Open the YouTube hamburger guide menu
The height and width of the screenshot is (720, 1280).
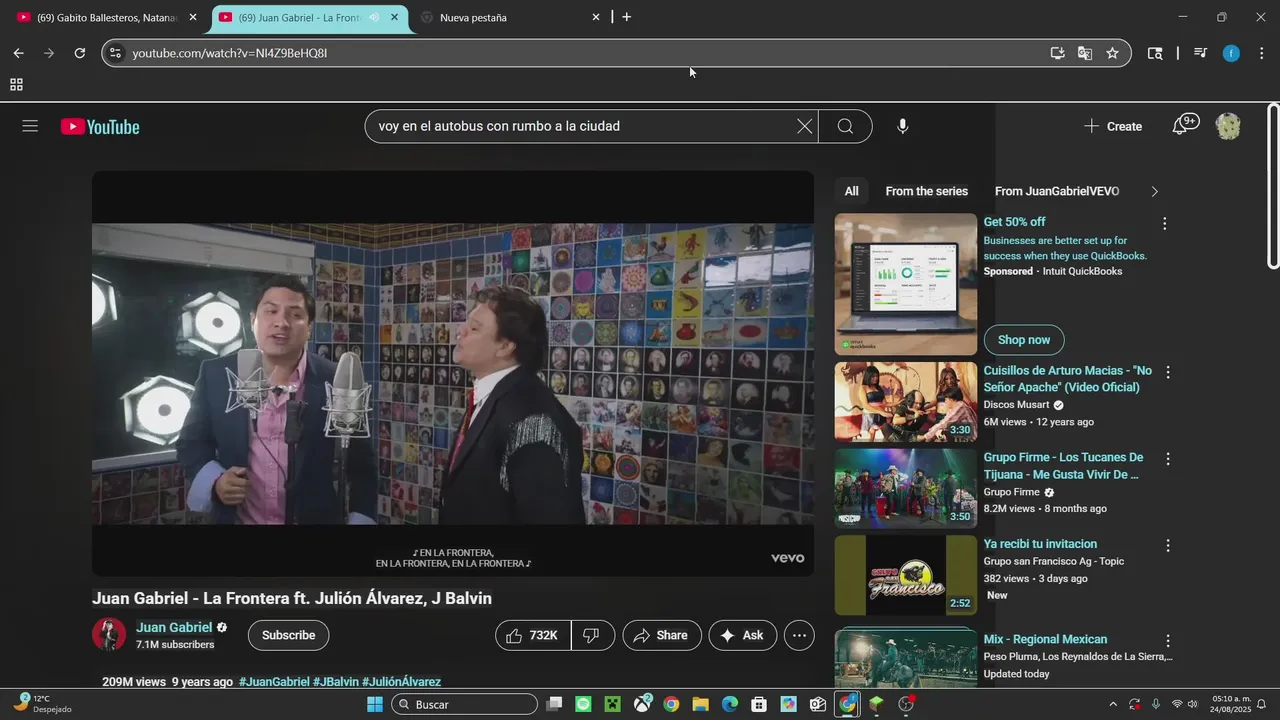click(x=30, y=126)
